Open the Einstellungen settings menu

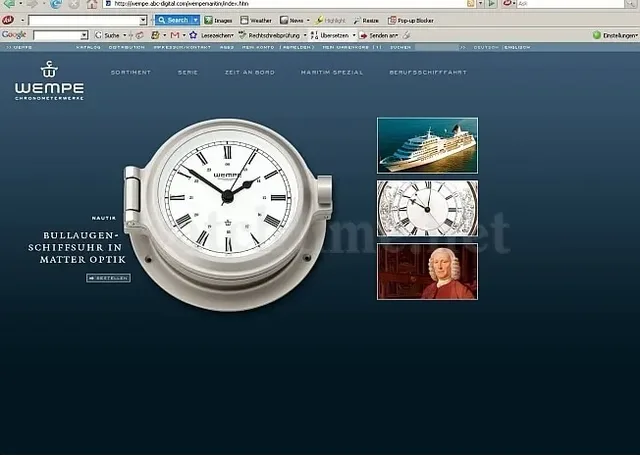(x=615, y=36)
